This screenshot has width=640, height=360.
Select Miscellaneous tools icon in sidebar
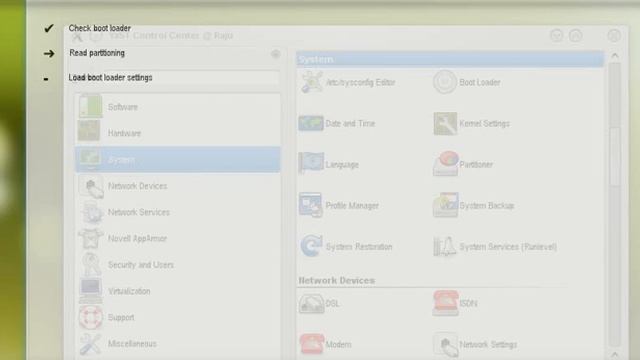[x=91, y=344]
